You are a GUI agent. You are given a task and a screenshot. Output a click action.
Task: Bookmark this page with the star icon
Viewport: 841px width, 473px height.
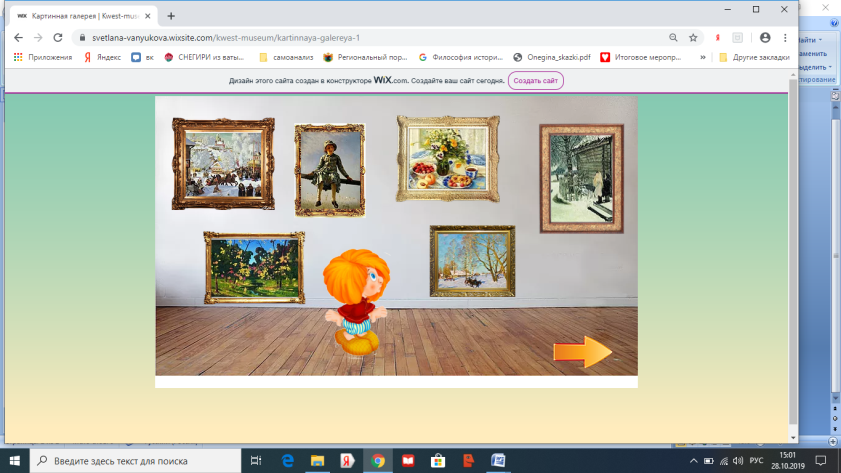[693, 38]
